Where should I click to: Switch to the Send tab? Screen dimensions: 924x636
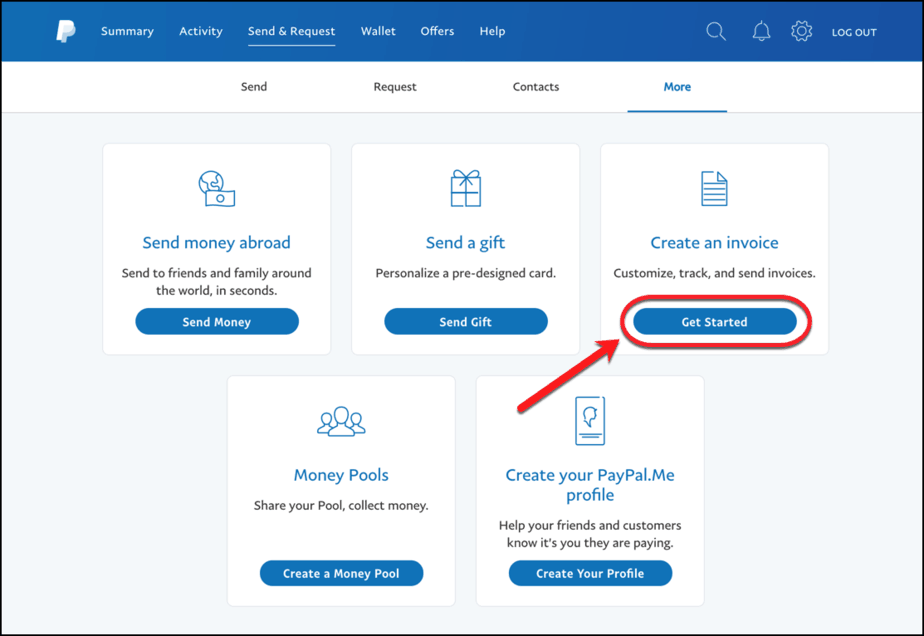253,87
